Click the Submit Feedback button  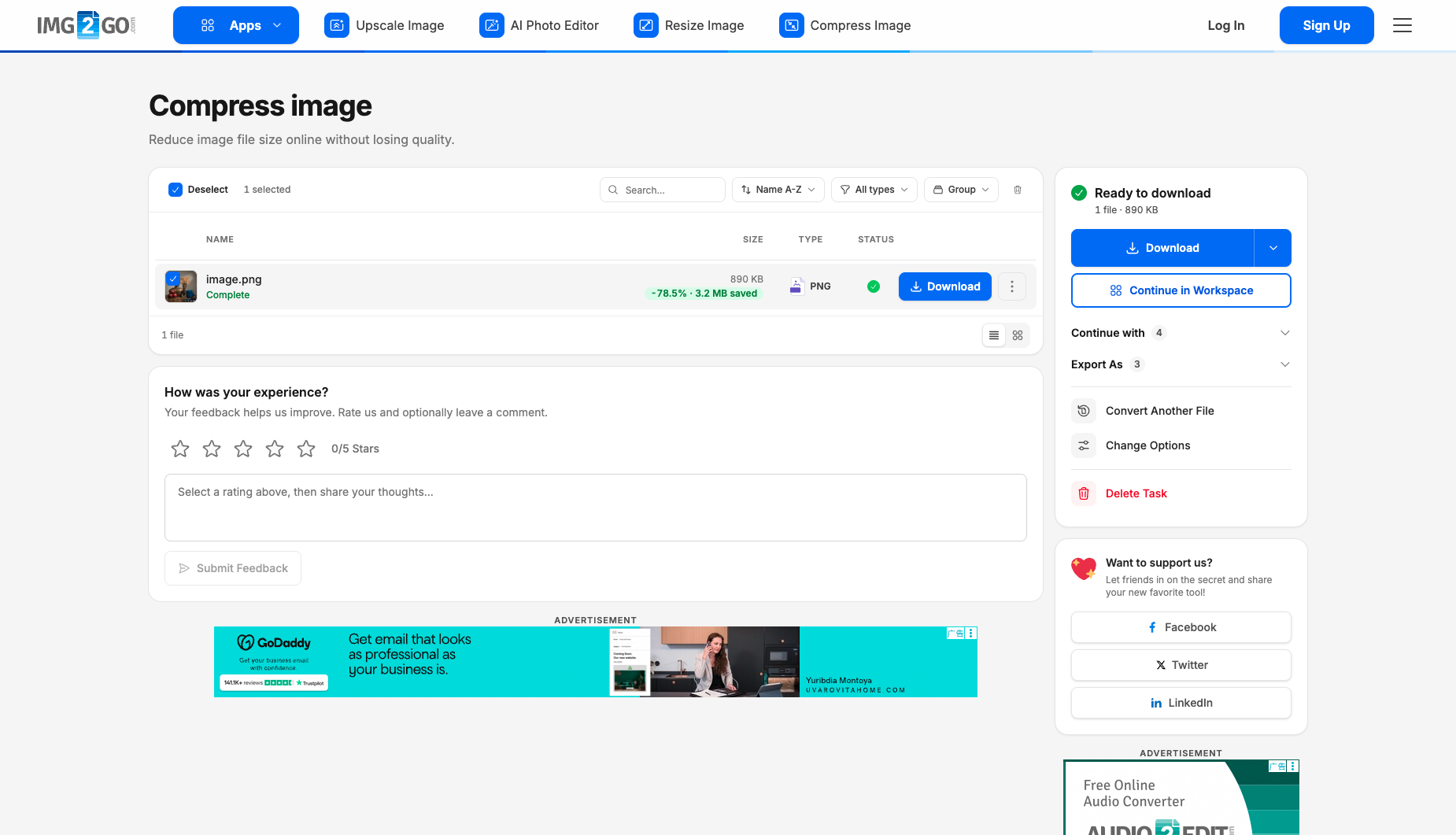coord(233,568)
